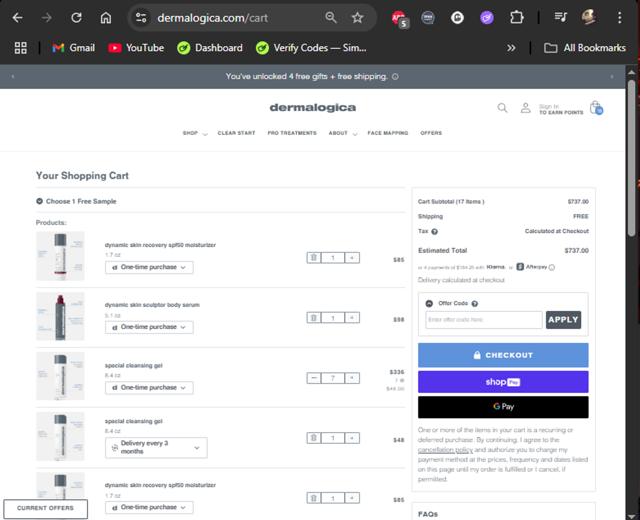Screen dimensions: 640x520
Task: Pay with the Shop Pay button
Action: [x=503, y=382]
